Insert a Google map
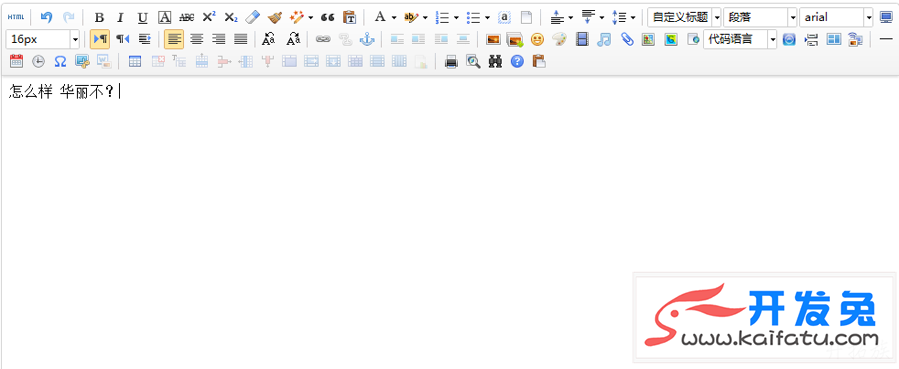The image size is (899, 369). [x=670, y=39]
